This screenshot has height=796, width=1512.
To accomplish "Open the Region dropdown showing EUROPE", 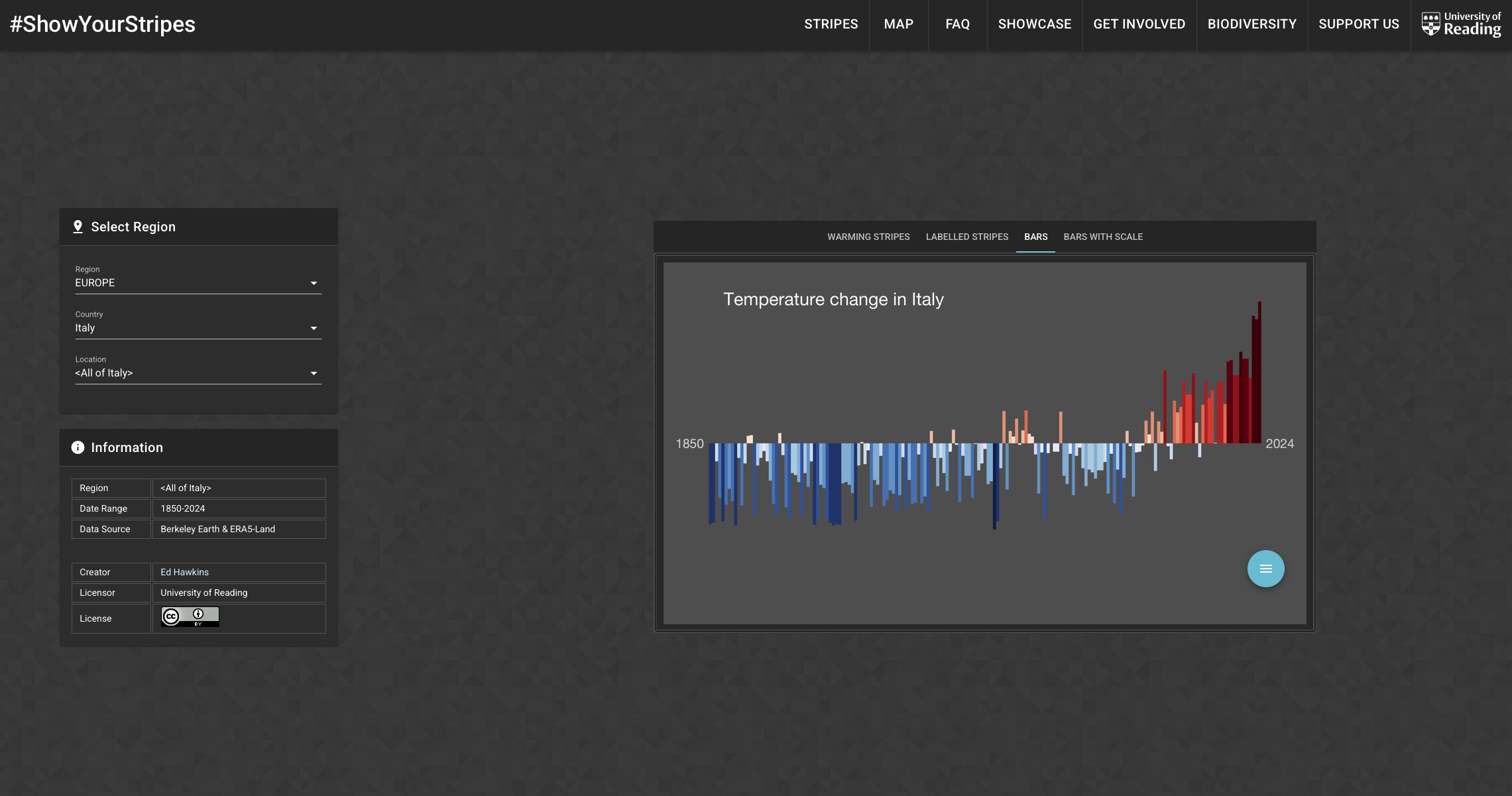I will (198, 283).
